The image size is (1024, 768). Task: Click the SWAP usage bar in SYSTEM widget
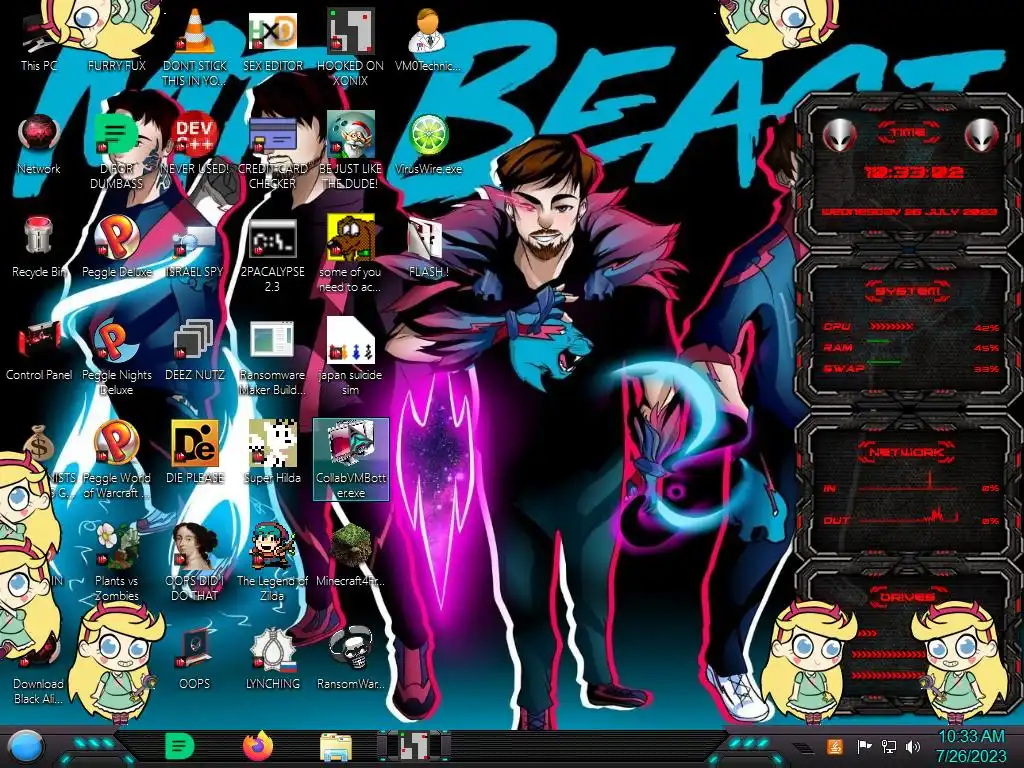point(884,361)
